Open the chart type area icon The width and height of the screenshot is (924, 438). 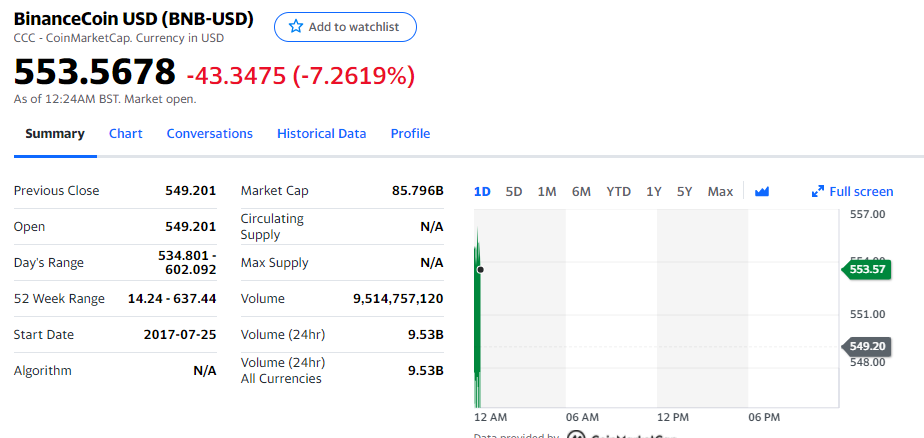pyautogui.click(x=762, y=192)
